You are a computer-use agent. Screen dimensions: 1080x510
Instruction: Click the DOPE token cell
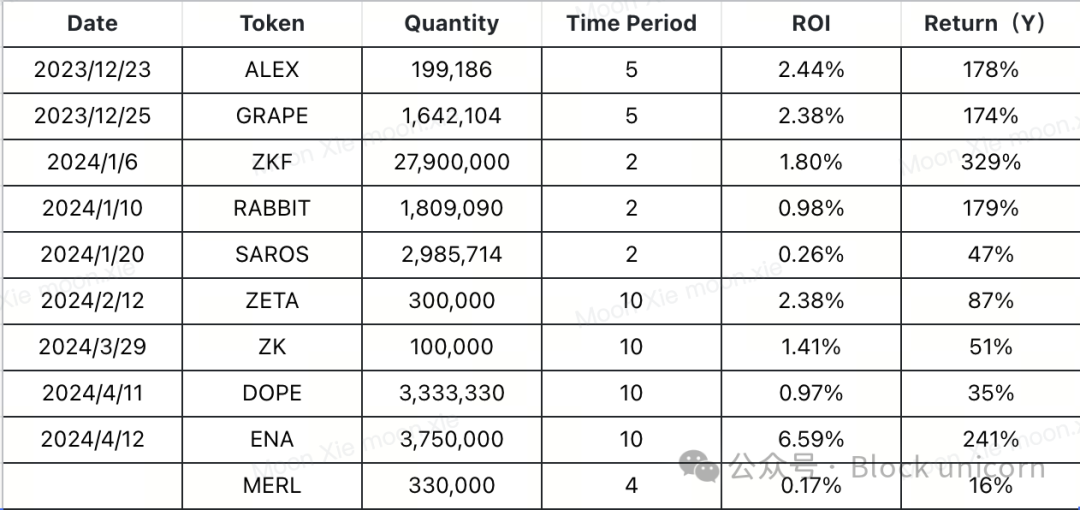click(x=272, y=393)
